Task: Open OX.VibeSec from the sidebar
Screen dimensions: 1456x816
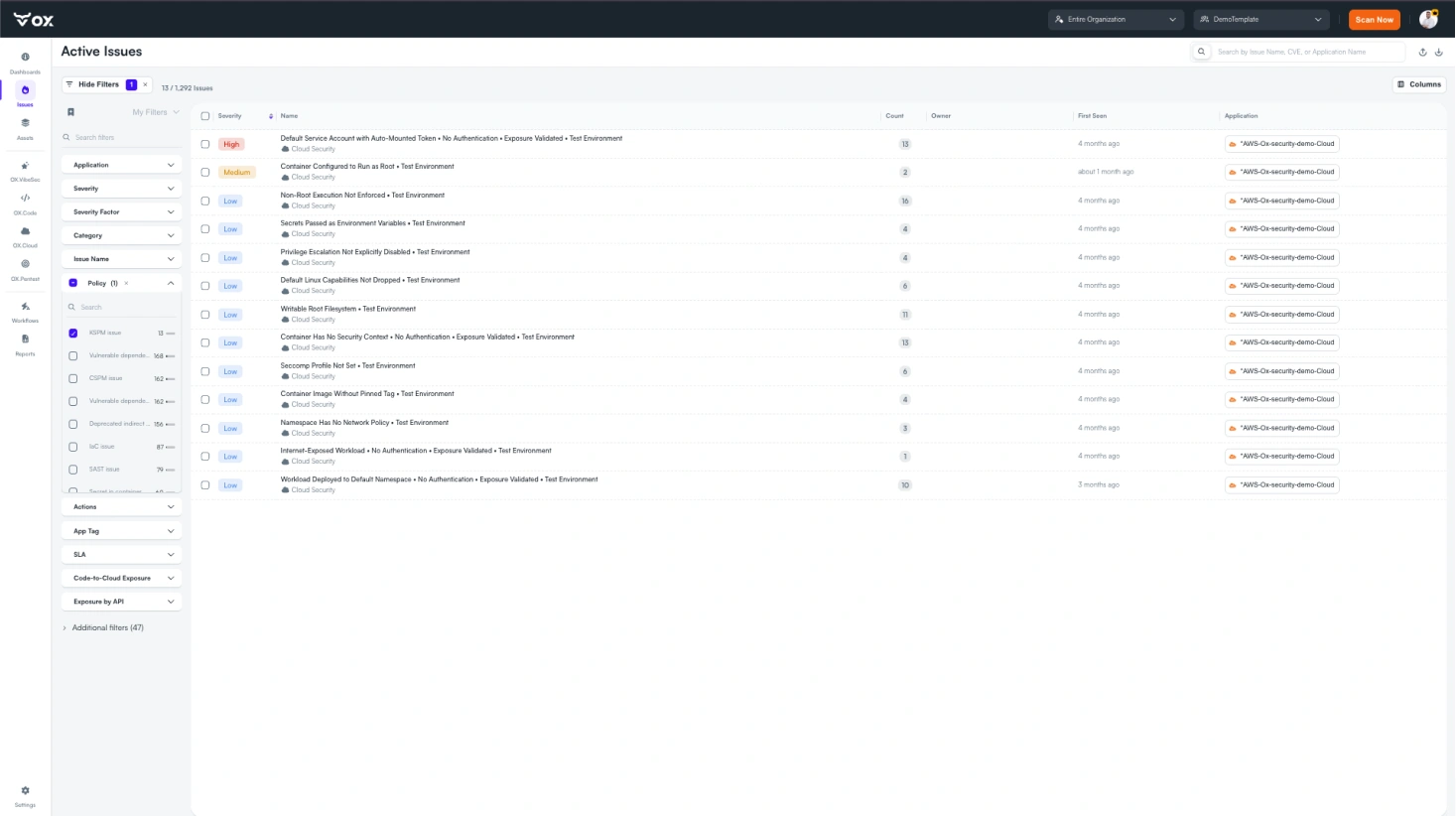Action: (25, 171)
